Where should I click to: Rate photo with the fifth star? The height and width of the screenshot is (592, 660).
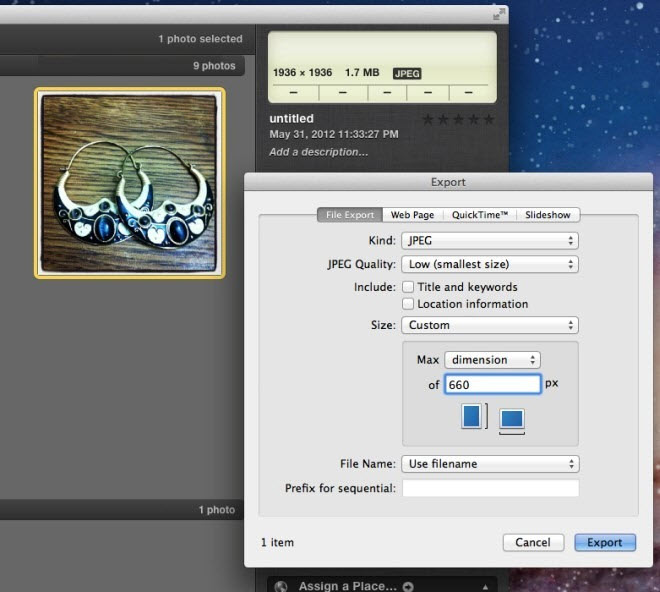pyautogui.click(x=488, y=120)
